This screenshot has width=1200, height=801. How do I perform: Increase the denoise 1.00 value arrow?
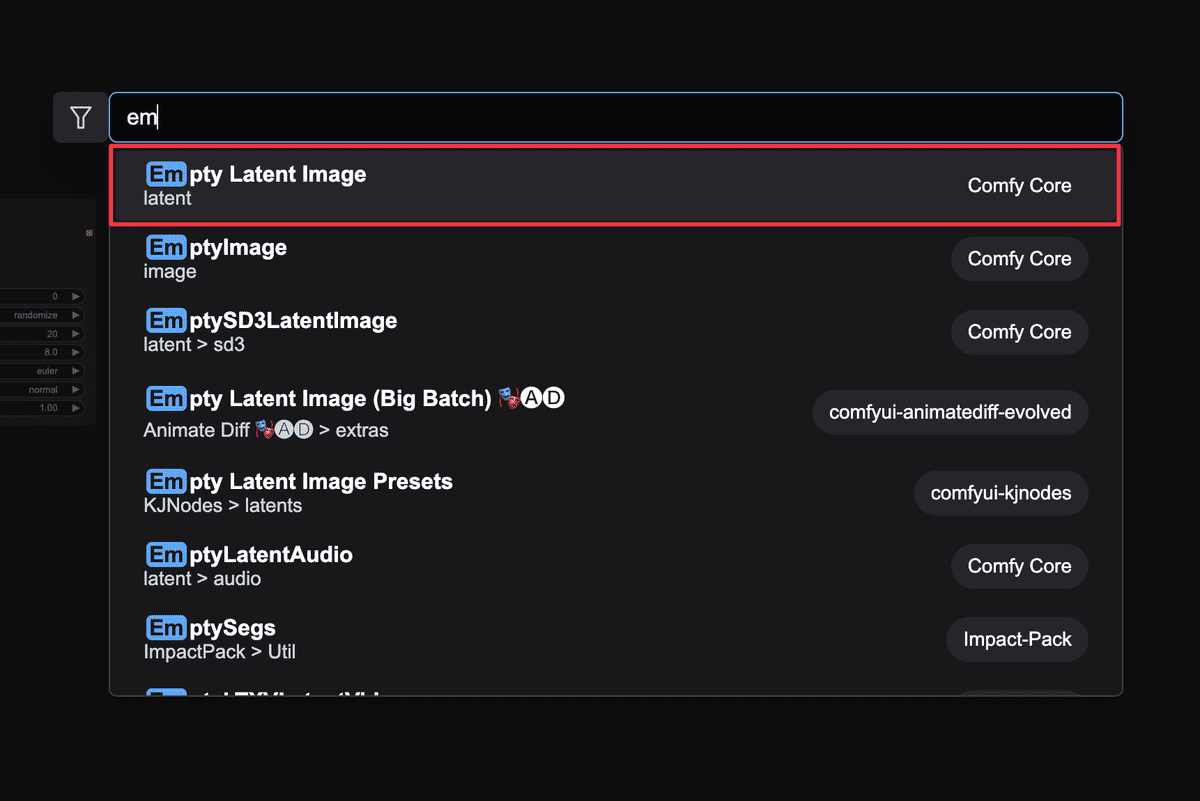76,408
